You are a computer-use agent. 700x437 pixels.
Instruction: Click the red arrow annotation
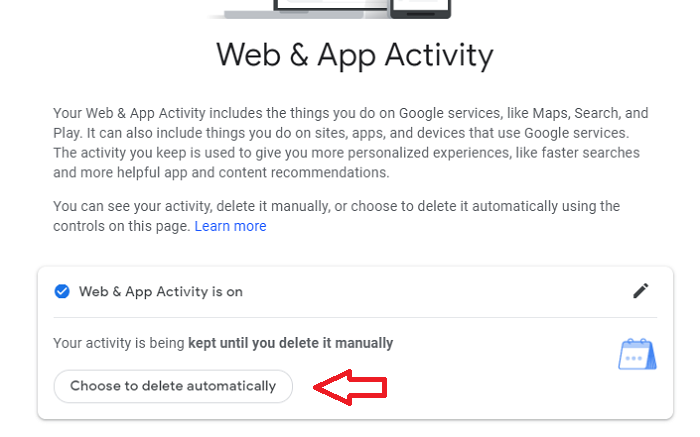coord(350,387)
